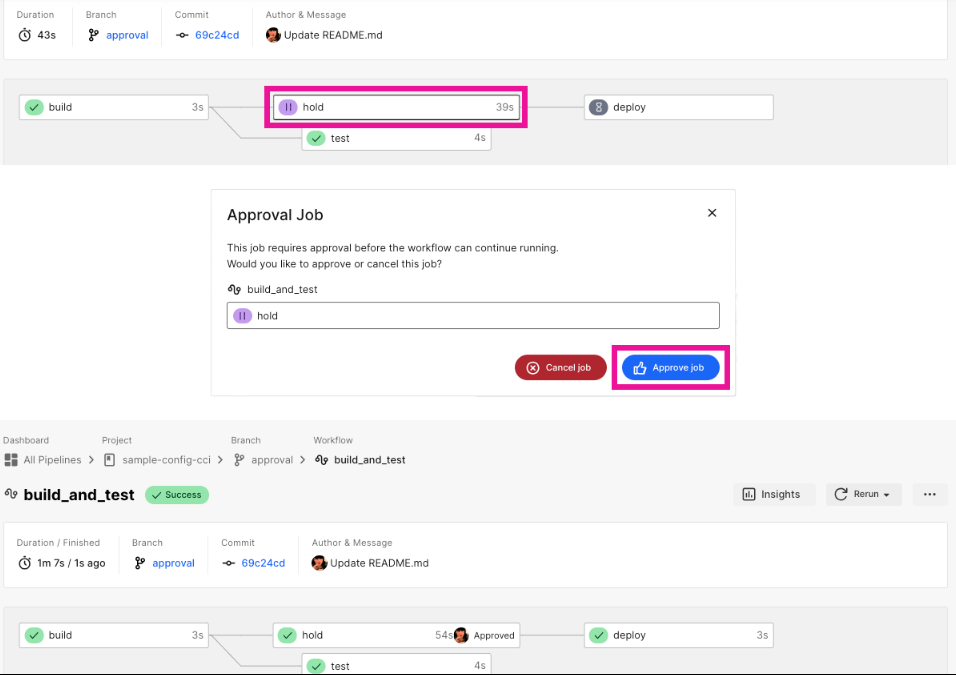Click approval branch link in top header
Screen dimensions: 956x675
(x=127, y=35)
